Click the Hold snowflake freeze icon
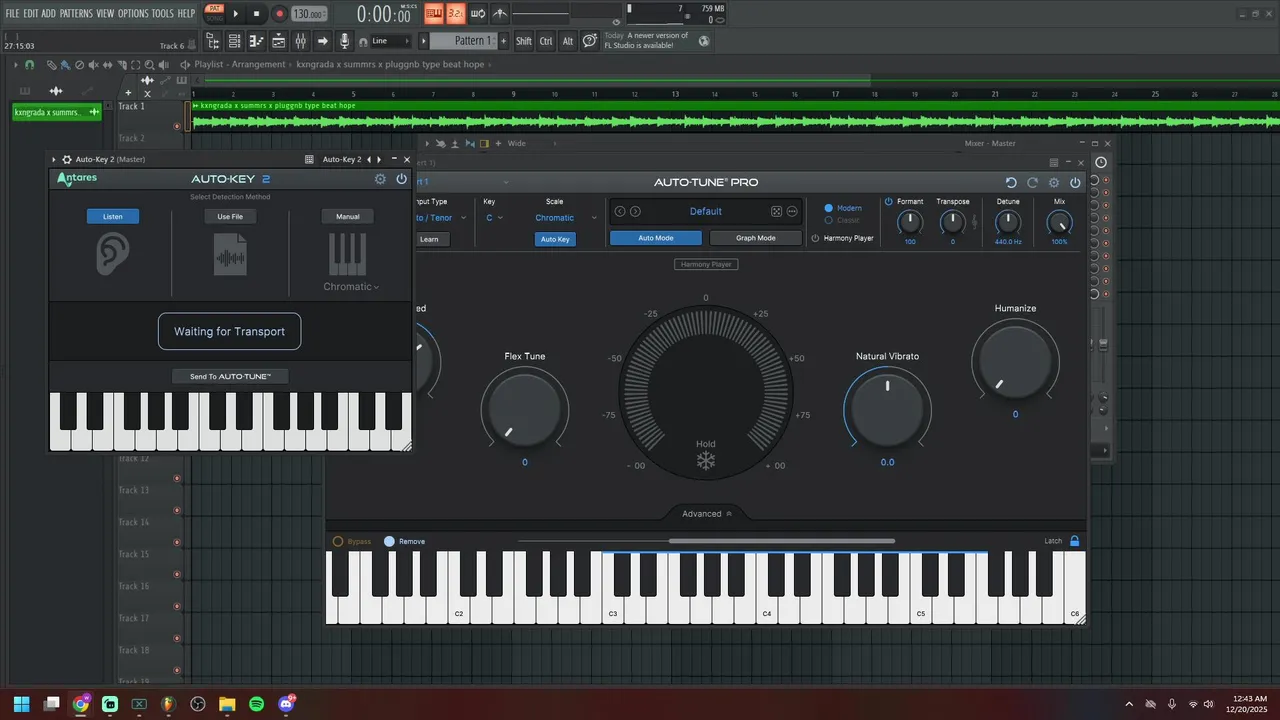This screenshot has width=1280, height=720. (706, 461)
